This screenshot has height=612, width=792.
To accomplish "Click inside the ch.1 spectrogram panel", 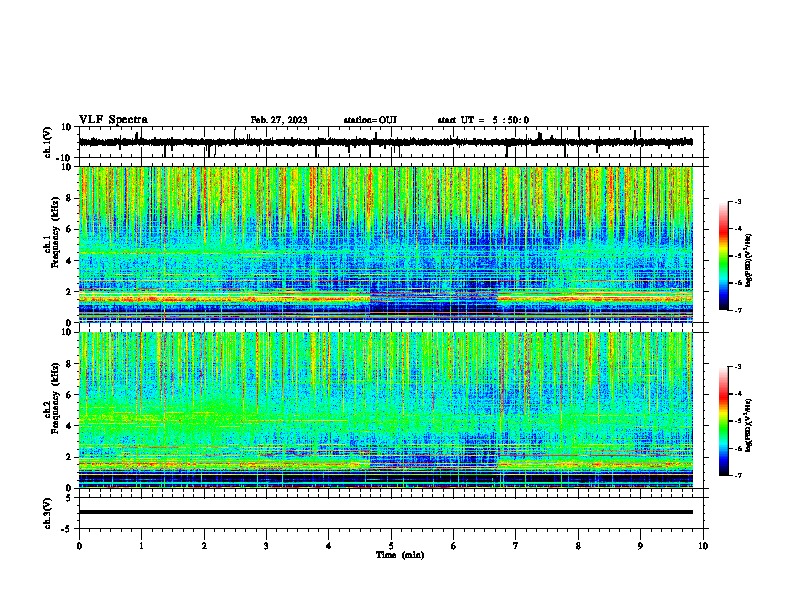I will [386, 244].
